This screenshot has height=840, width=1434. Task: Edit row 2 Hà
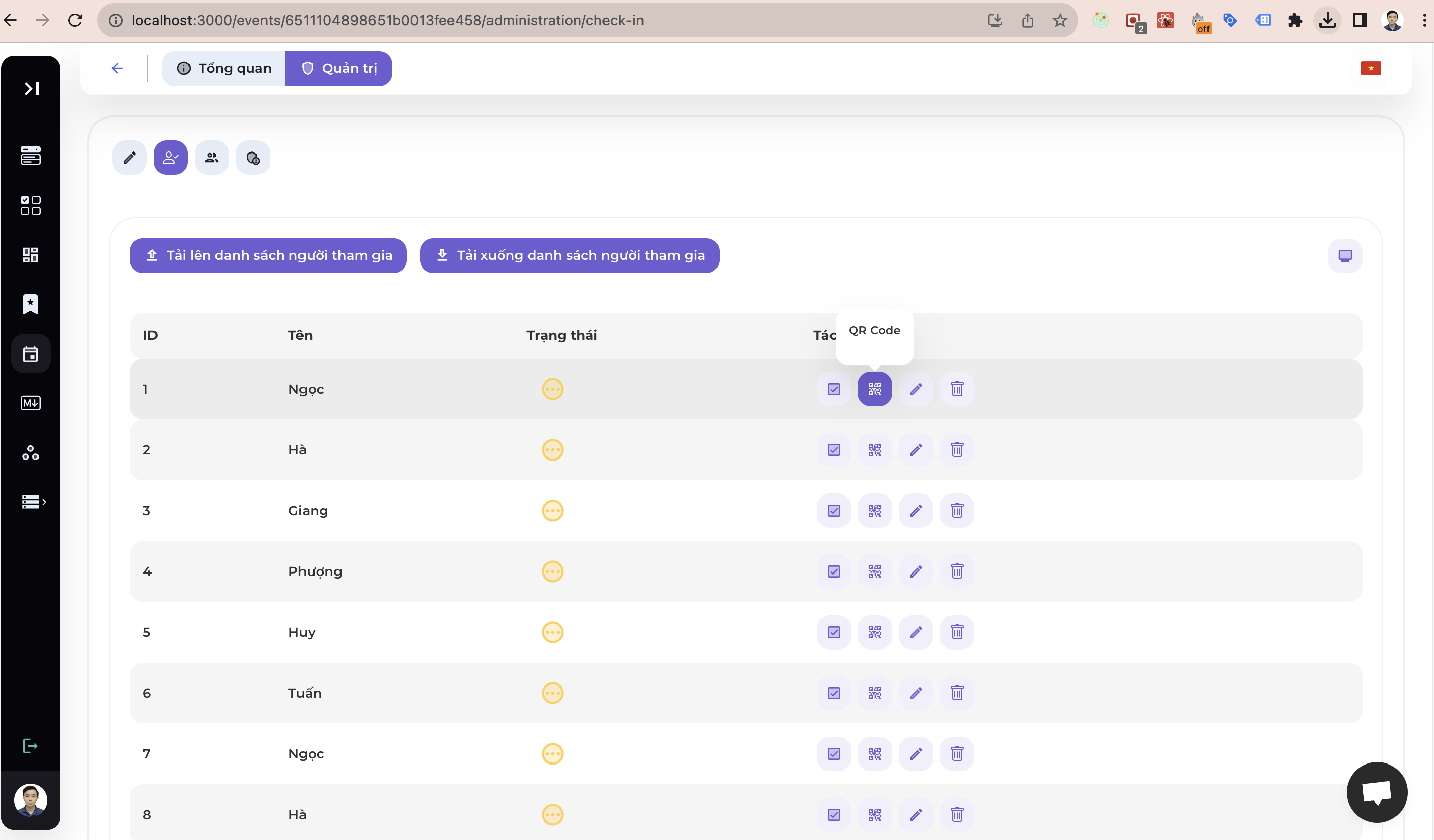click(x=916, y=450)
